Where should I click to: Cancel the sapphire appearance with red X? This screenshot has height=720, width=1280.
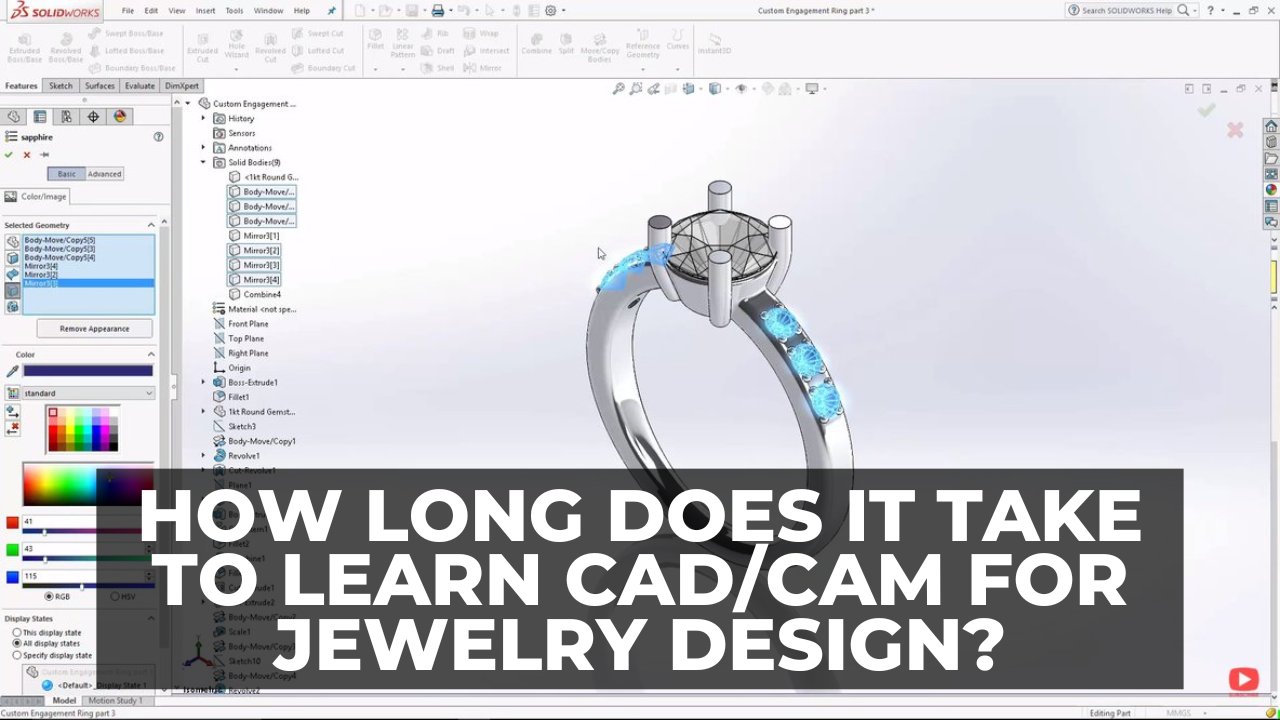(x=27, y=155)
